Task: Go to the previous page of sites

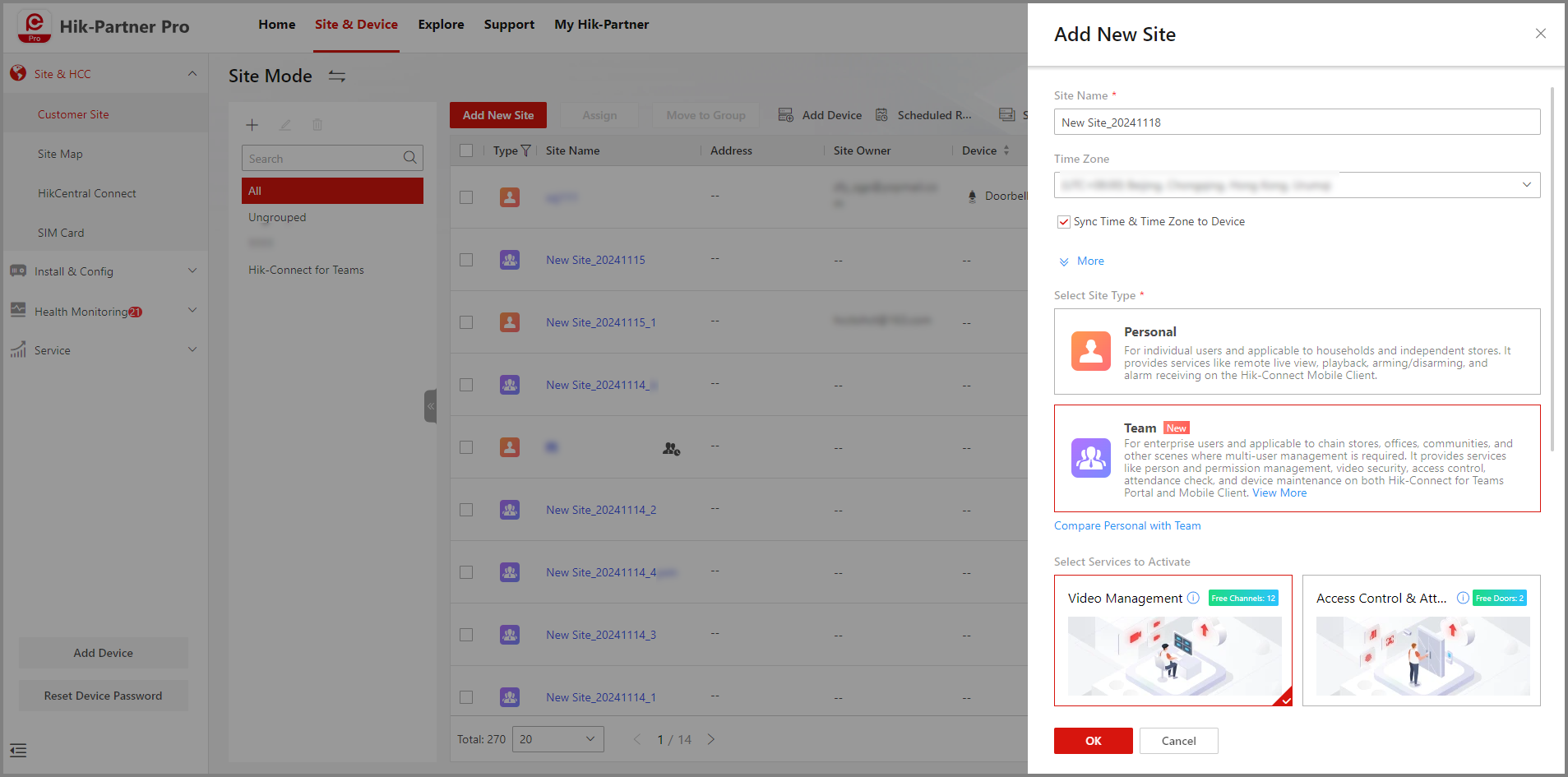Action: click(636, 739)
